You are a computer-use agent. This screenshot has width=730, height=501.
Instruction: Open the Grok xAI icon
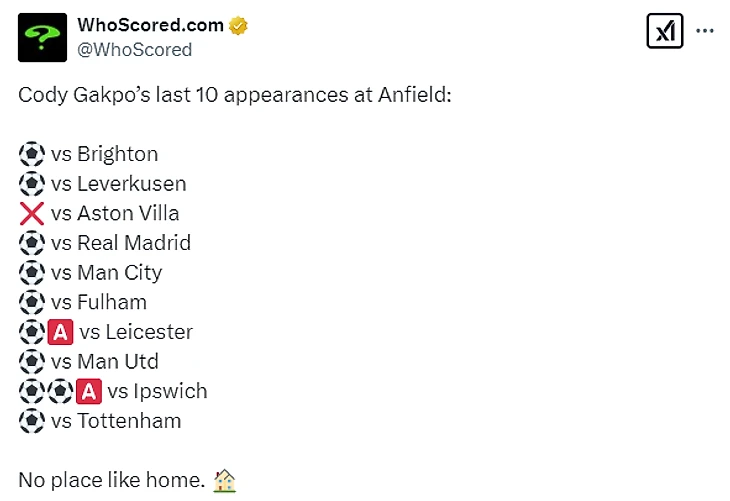click(x=665, y=32)
